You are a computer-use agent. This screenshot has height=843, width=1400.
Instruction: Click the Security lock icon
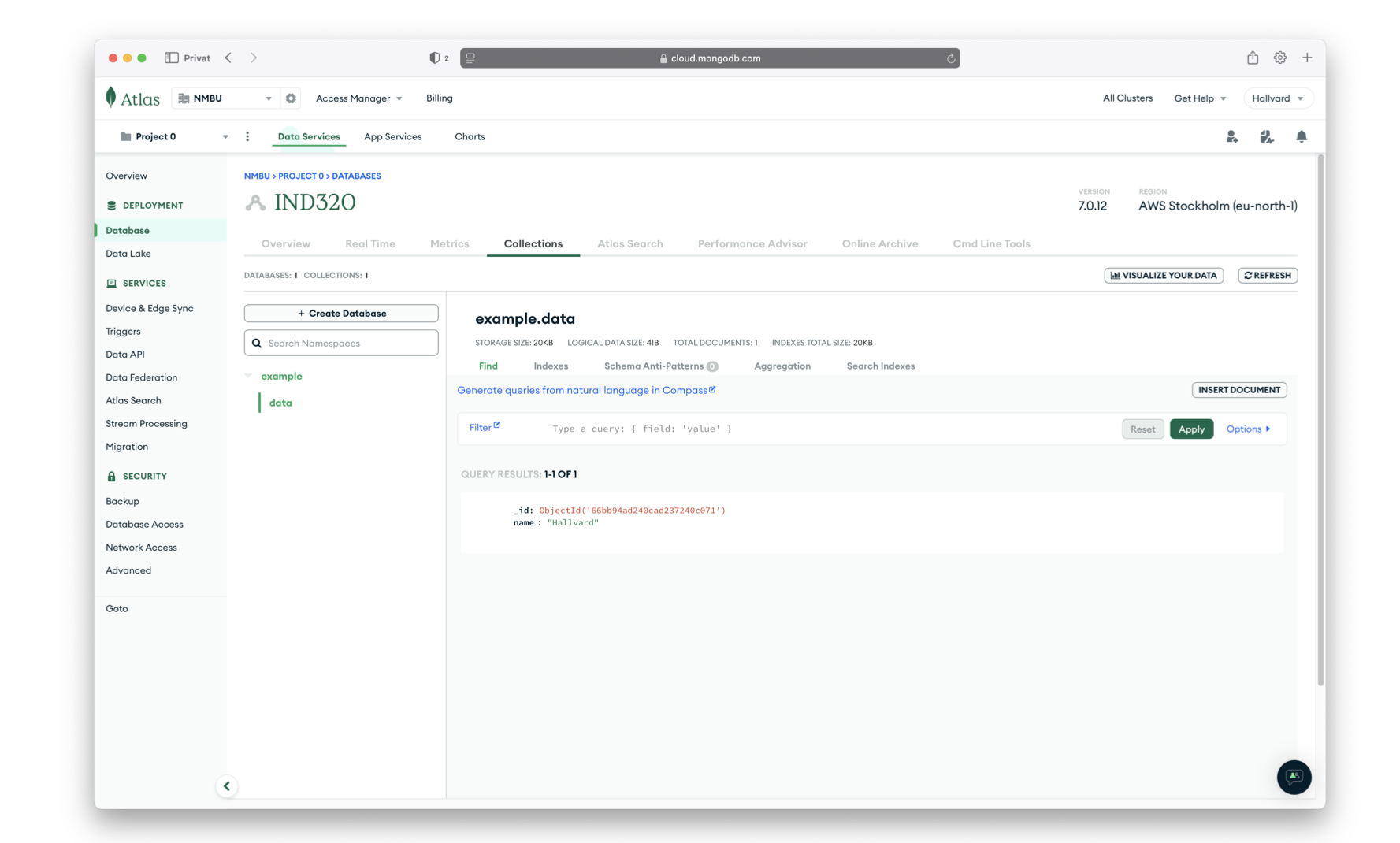(111, 477)
